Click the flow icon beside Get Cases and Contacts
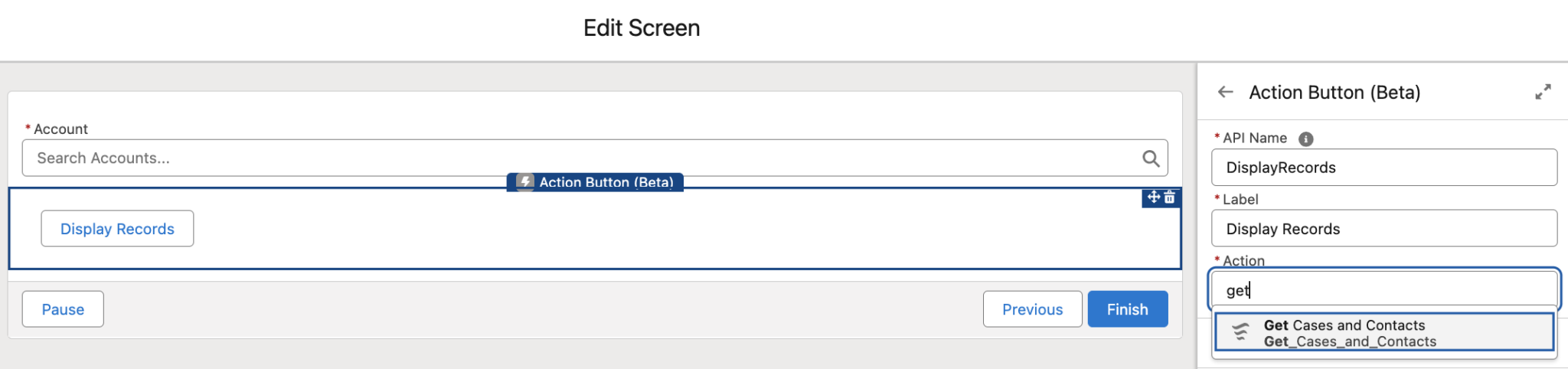The width and height of the screenshot is (1568, 369). (x=1240, y=332)
